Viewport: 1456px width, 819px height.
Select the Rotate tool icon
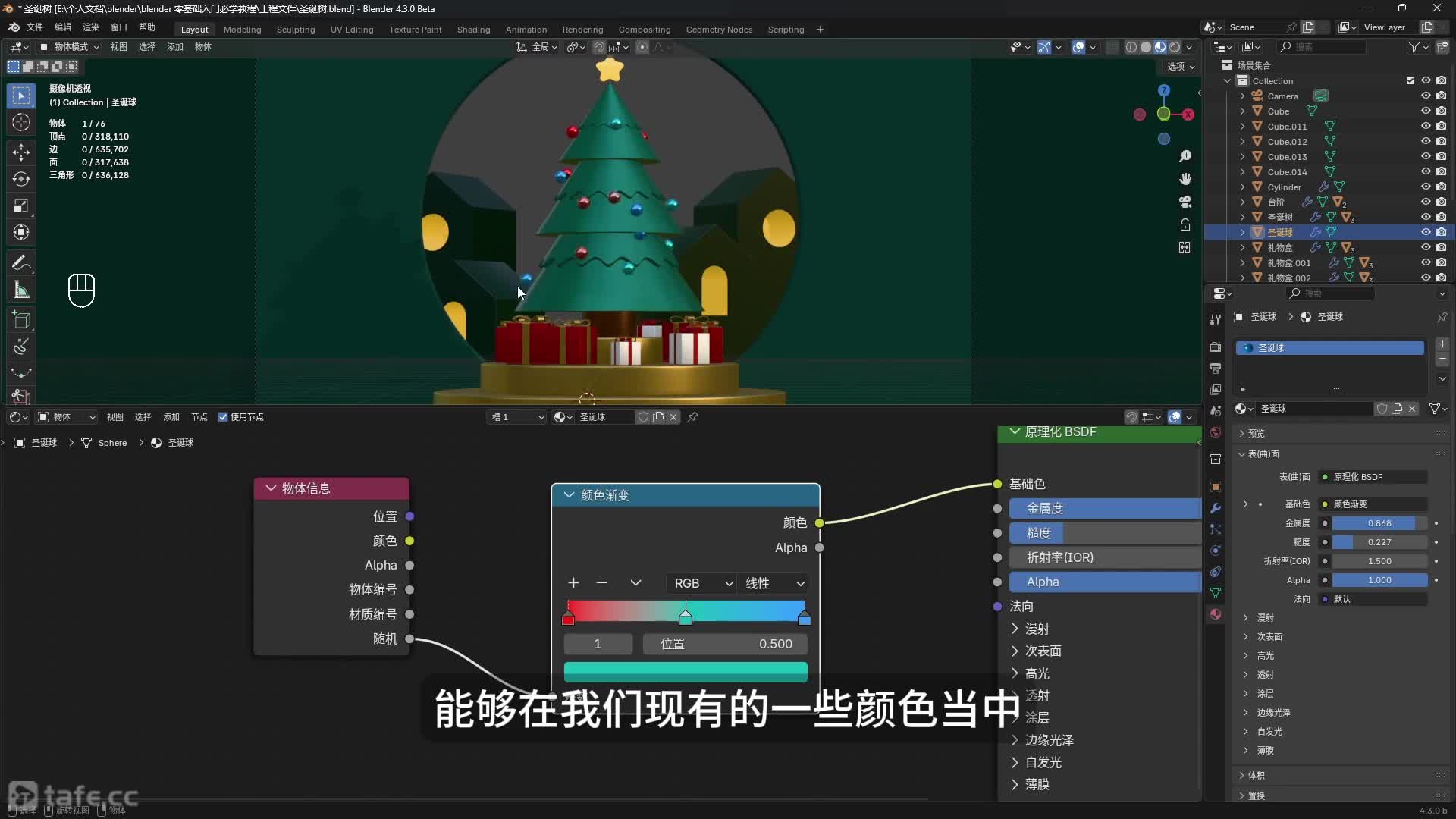(x=21, y=179)
